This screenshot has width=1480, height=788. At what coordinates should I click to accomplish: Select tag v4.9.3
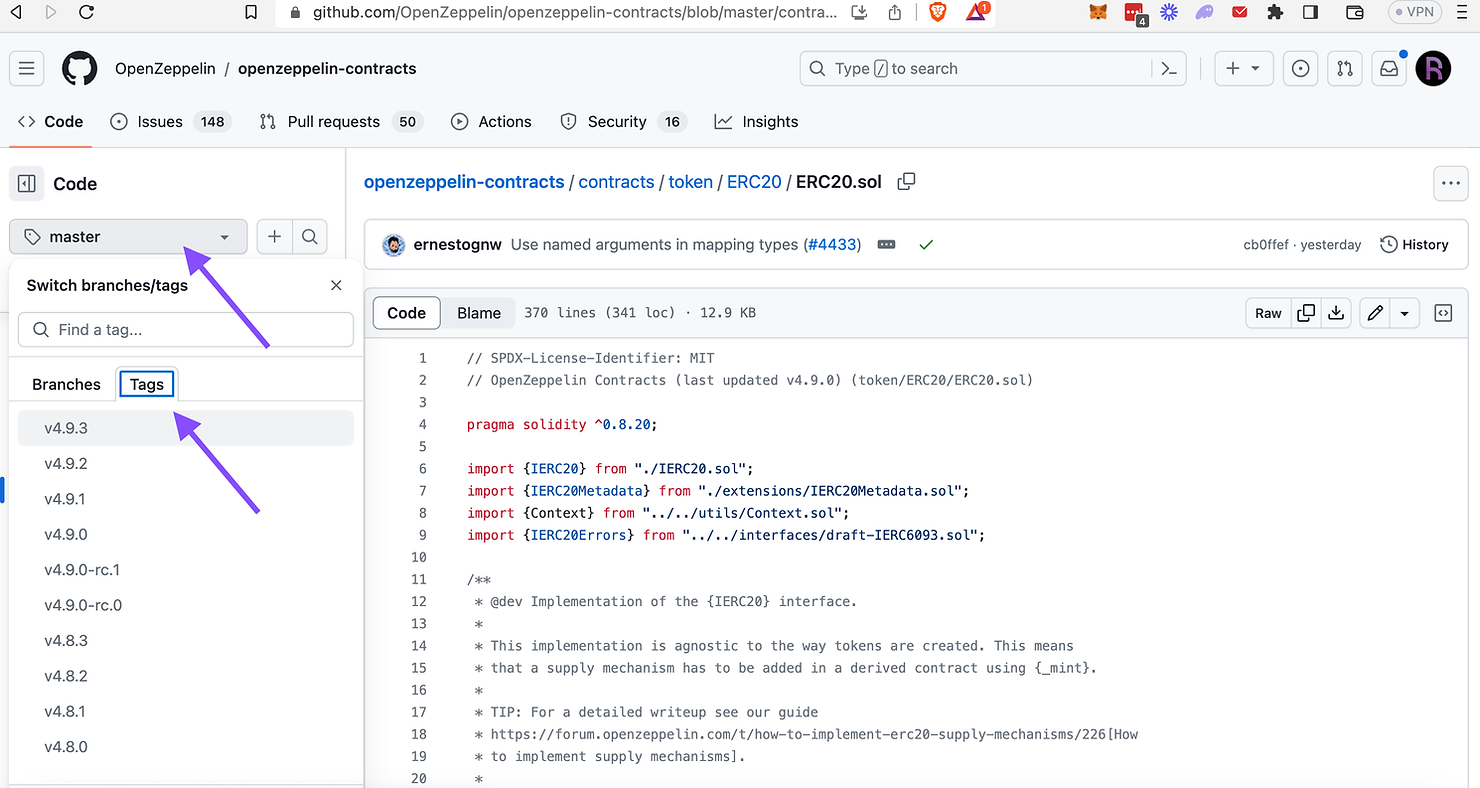186,428
